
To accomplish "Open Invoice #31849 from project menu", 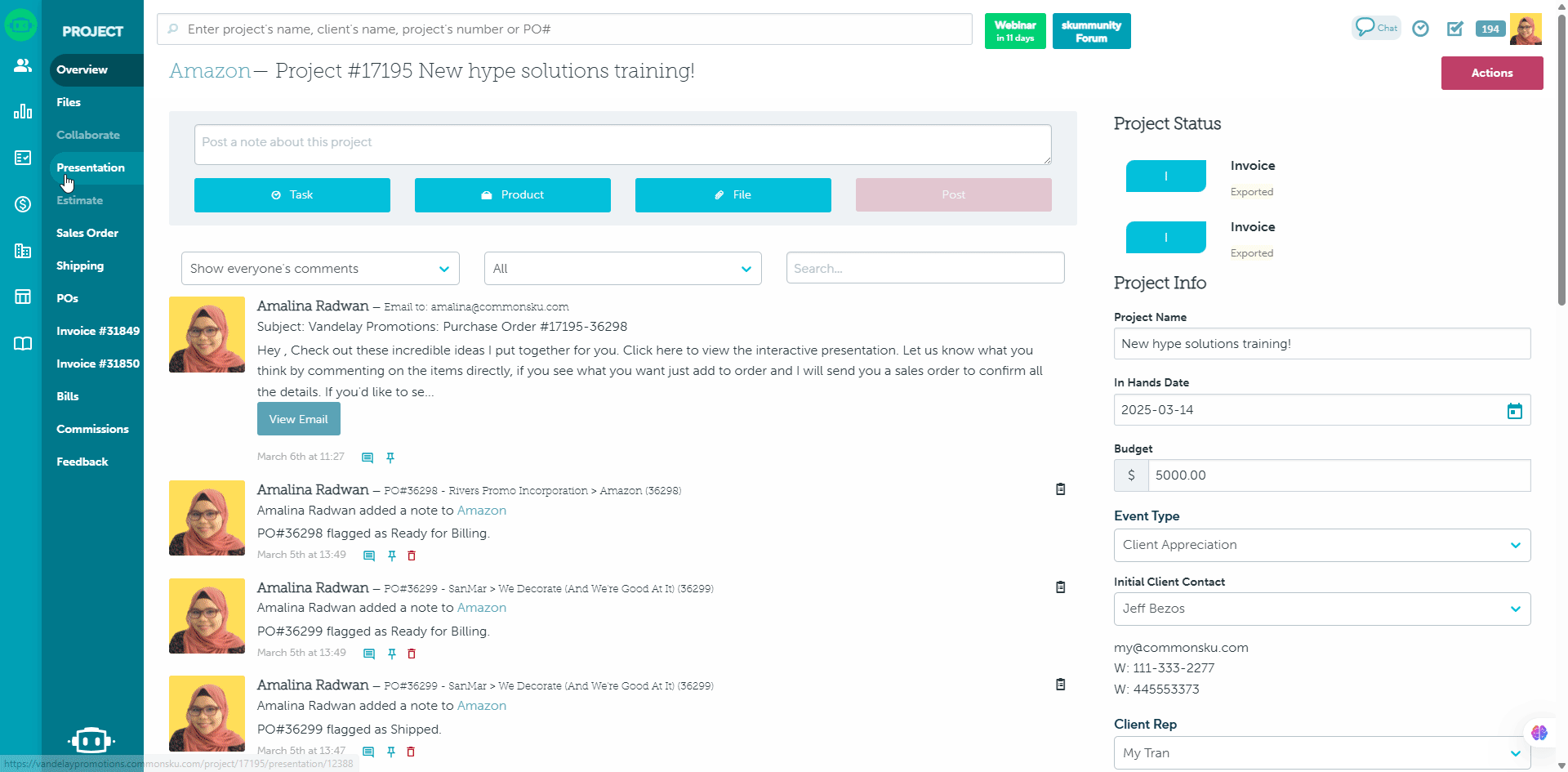I will click(x=97, y=331).
